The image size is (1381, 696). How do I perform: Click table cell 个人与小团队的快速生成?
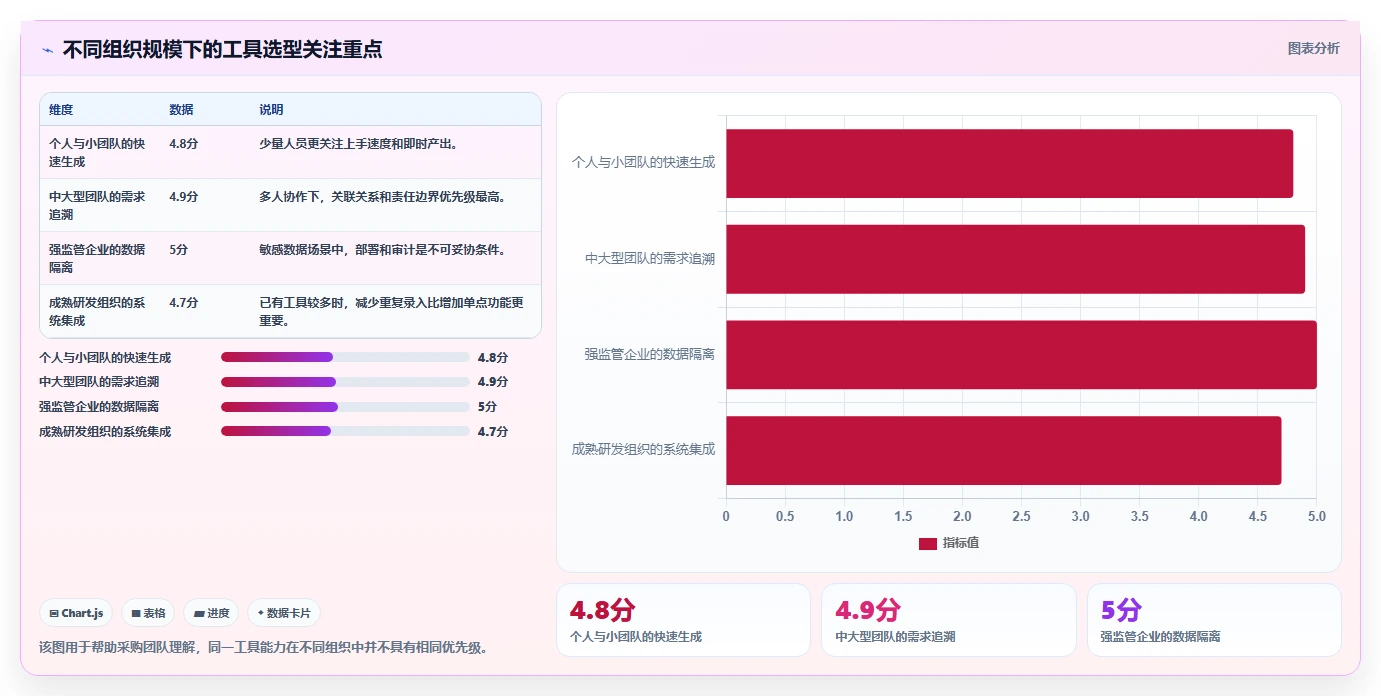[97, 152]
